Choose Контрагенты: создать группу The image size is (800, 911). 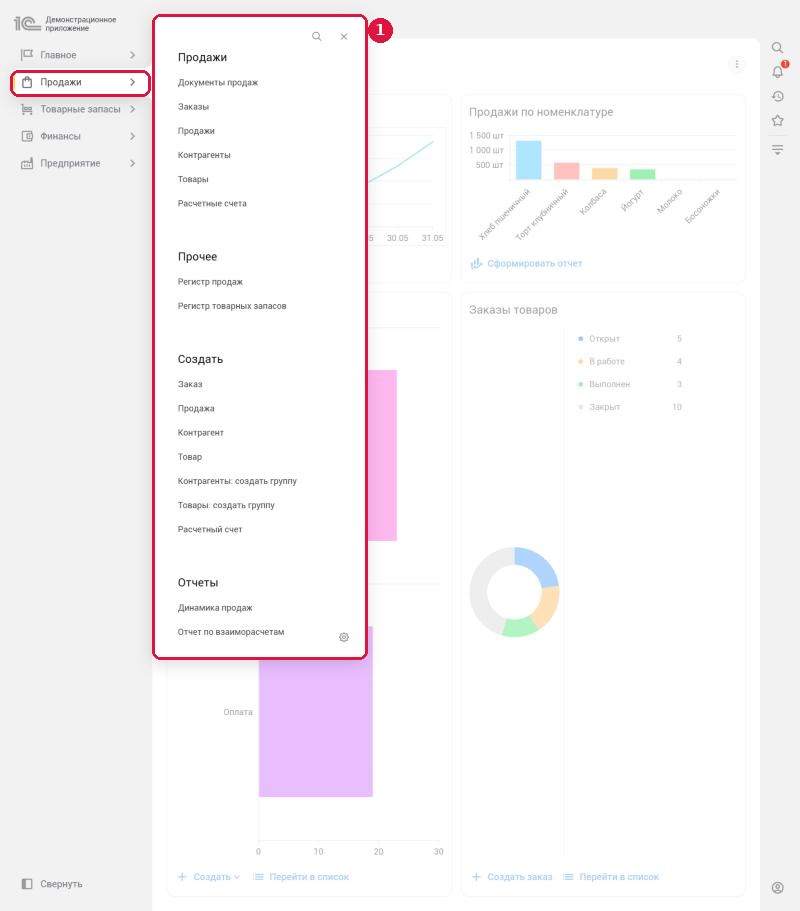237,481
